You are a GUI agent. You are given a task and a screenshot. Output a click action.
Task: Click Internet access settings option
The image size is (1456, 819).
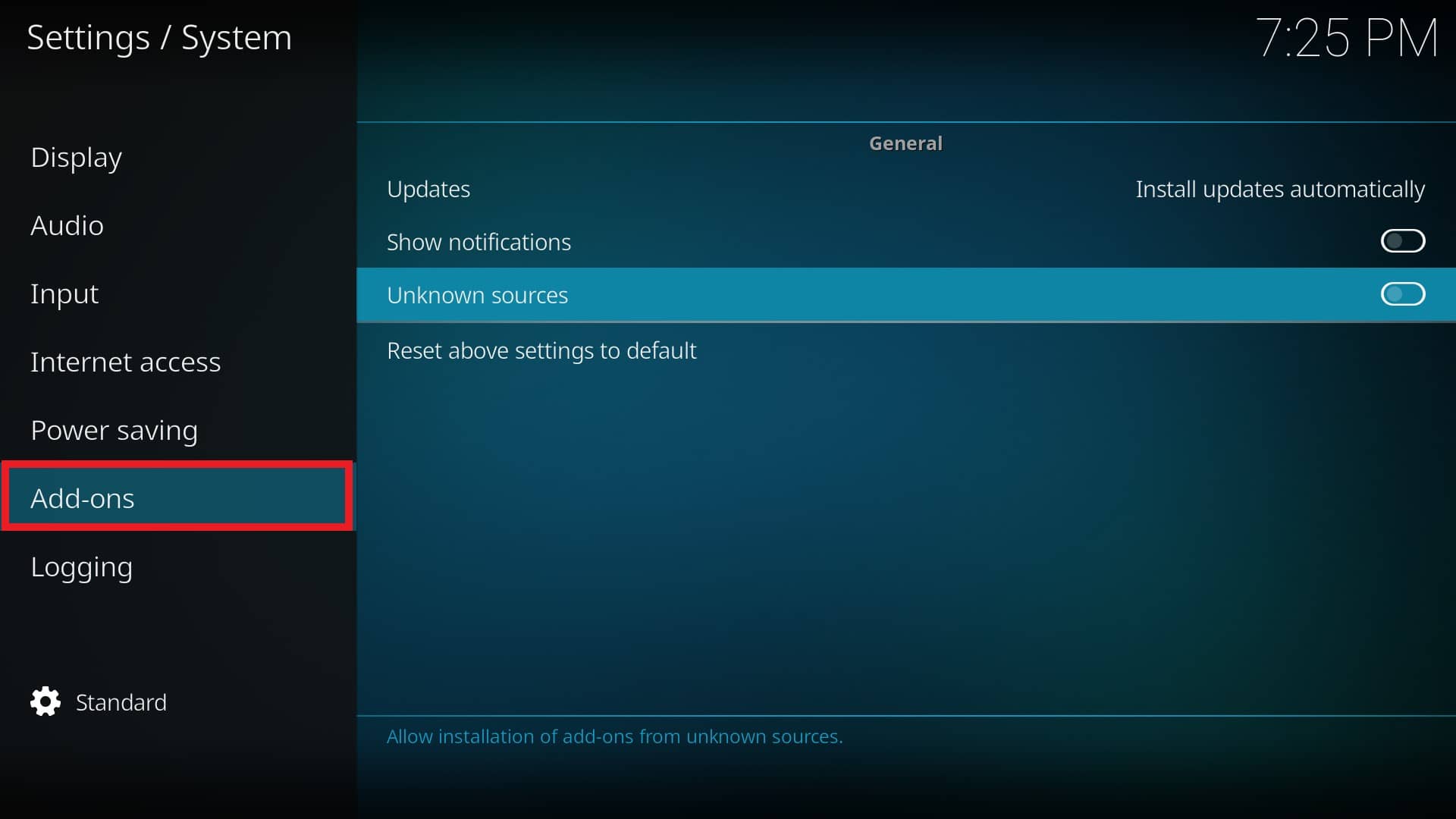click(126, 361)
